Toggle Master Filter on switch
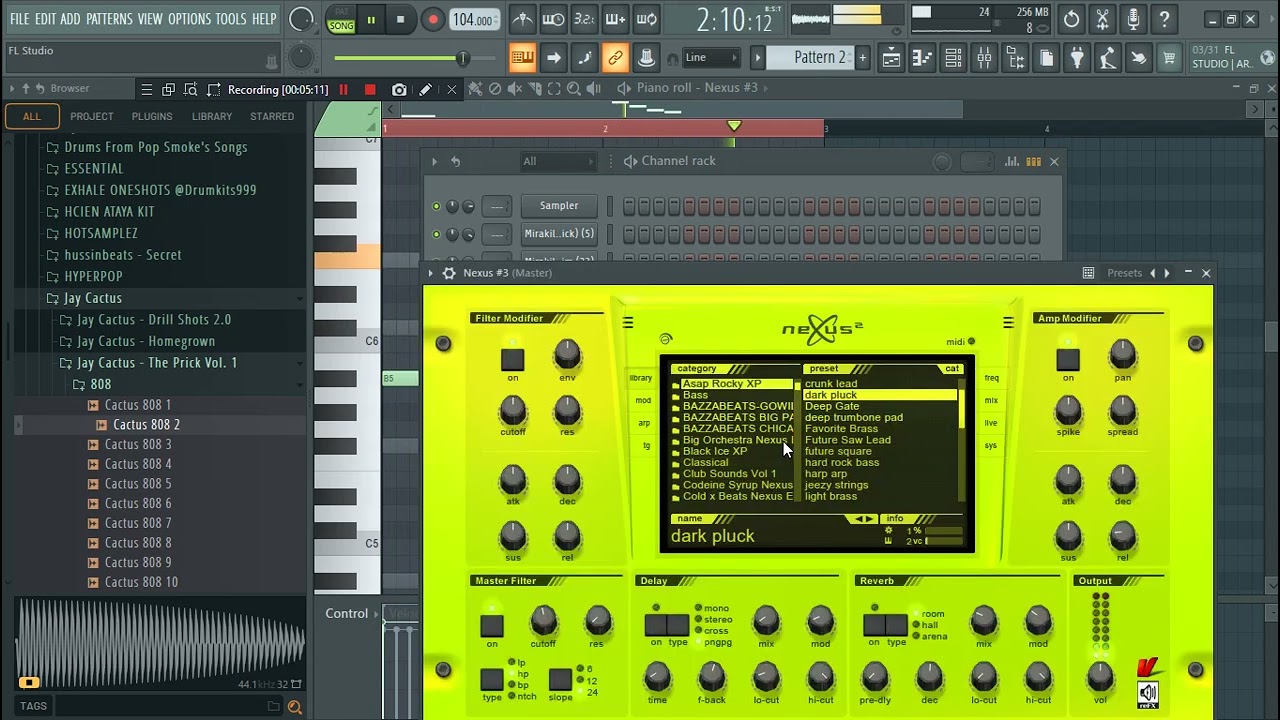Screen dimensions: 1280x720 click(491, 626)
